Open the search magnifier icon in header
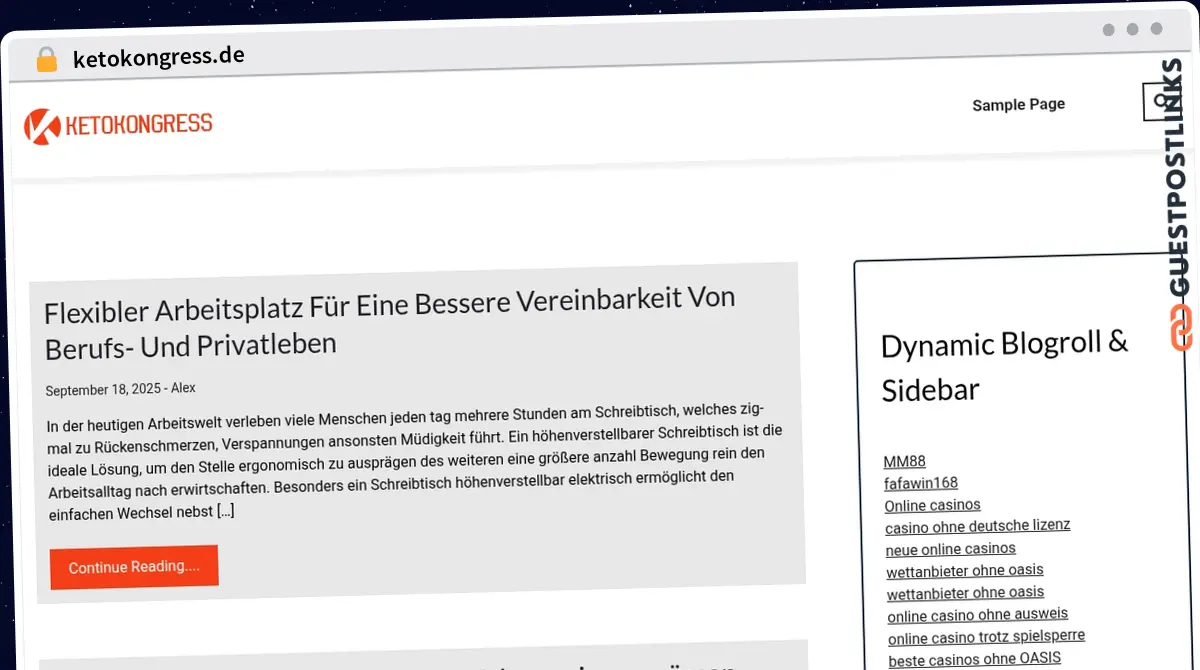 tap(1158, 100)
